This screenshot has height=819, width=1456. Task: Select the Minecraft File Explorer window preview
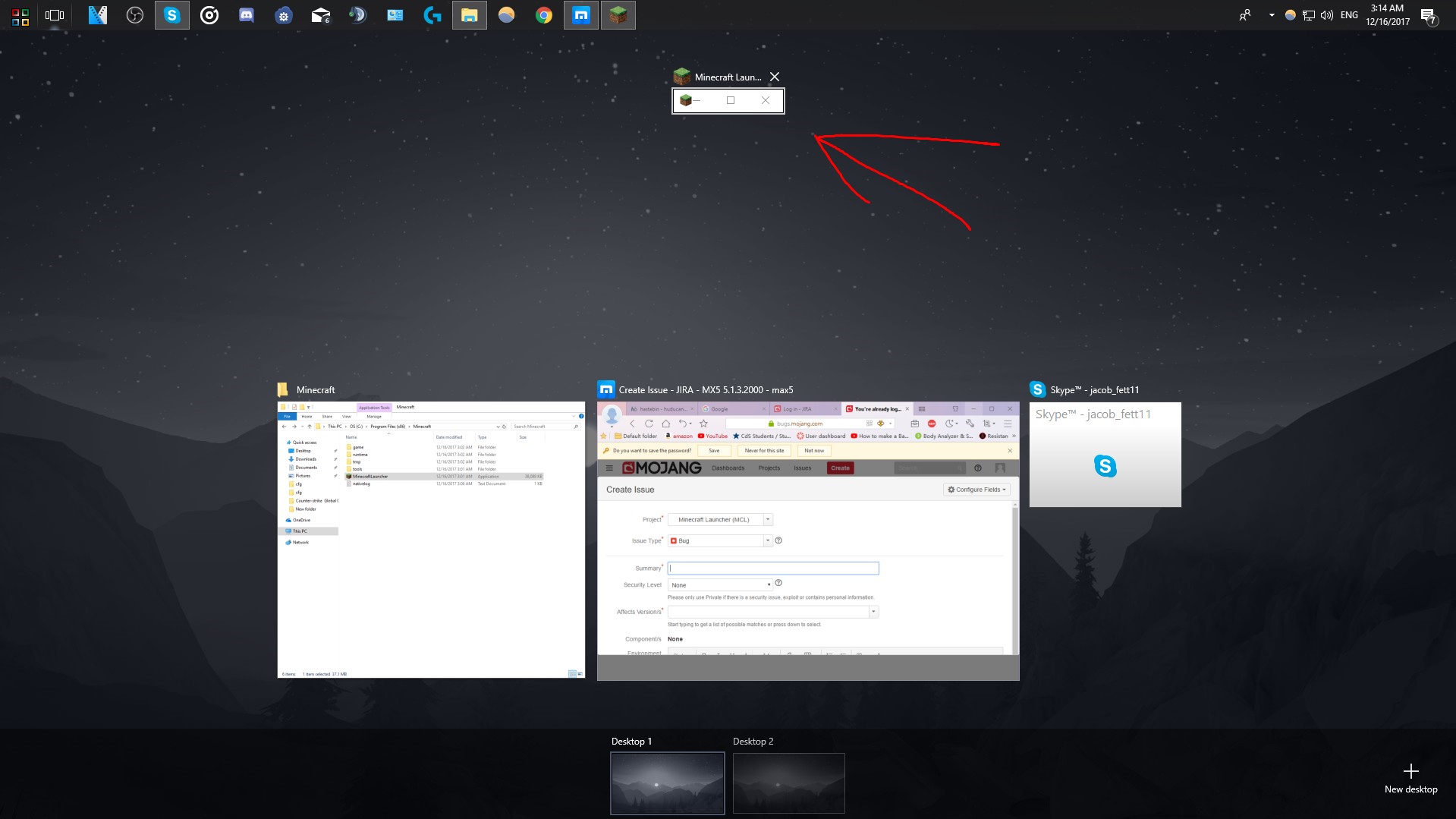click(431, 539)
